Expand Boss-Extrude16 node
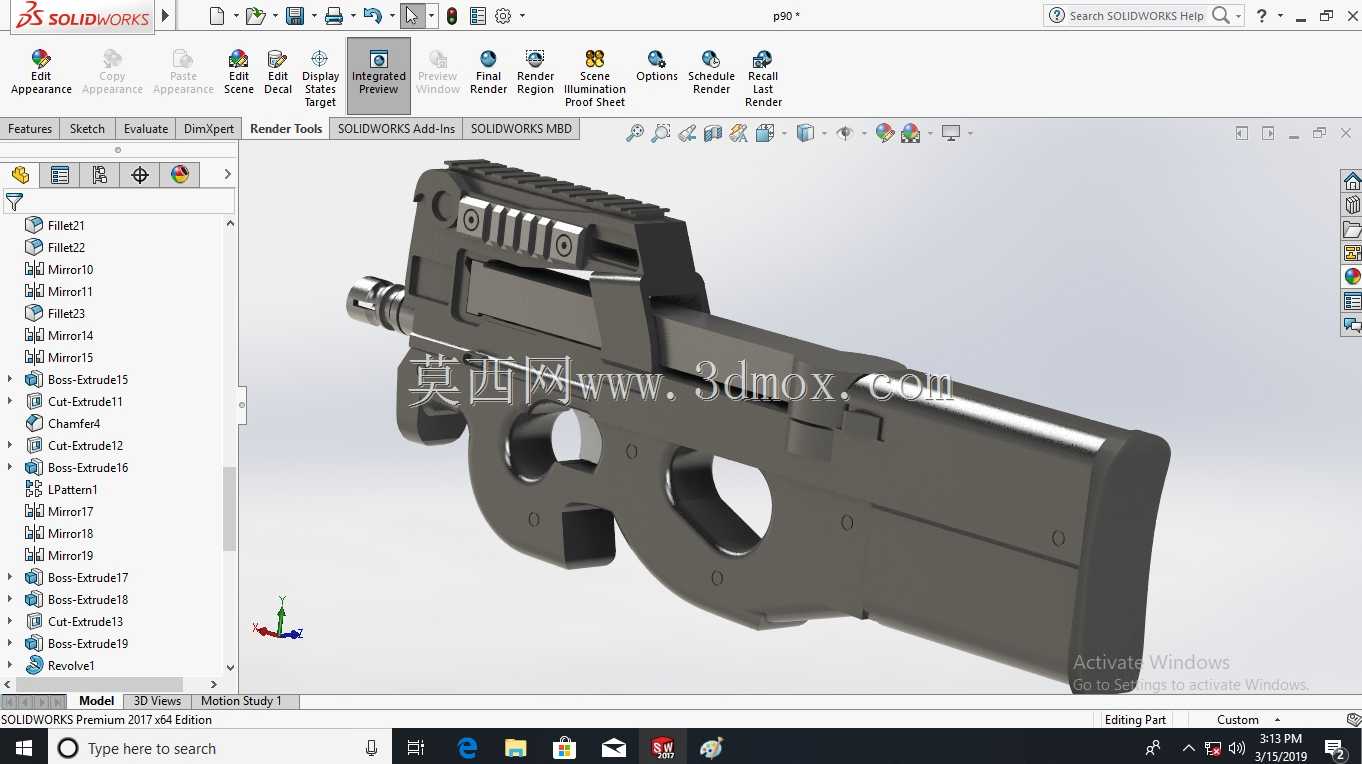Screen dimensions: 1362x764 [x=10, y=467]
